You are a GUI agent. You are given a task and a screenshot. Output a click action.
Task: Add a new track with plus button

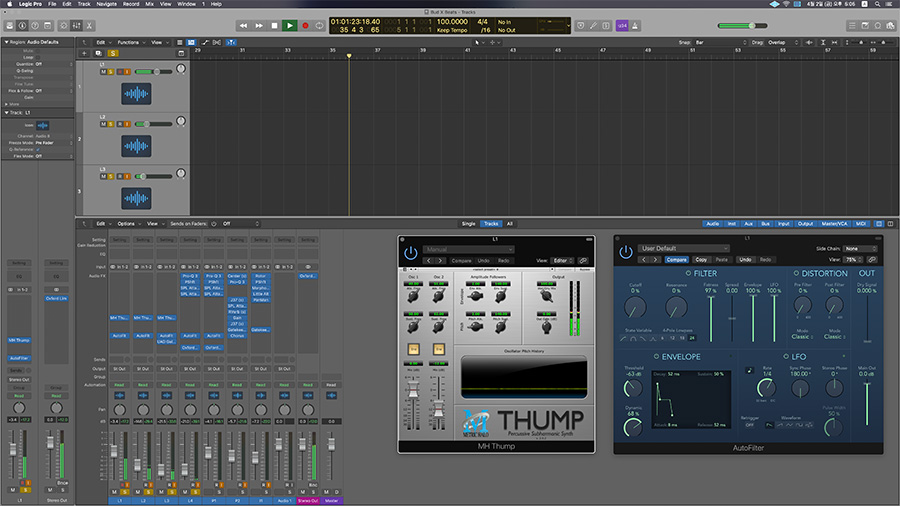tap(84, 53)
